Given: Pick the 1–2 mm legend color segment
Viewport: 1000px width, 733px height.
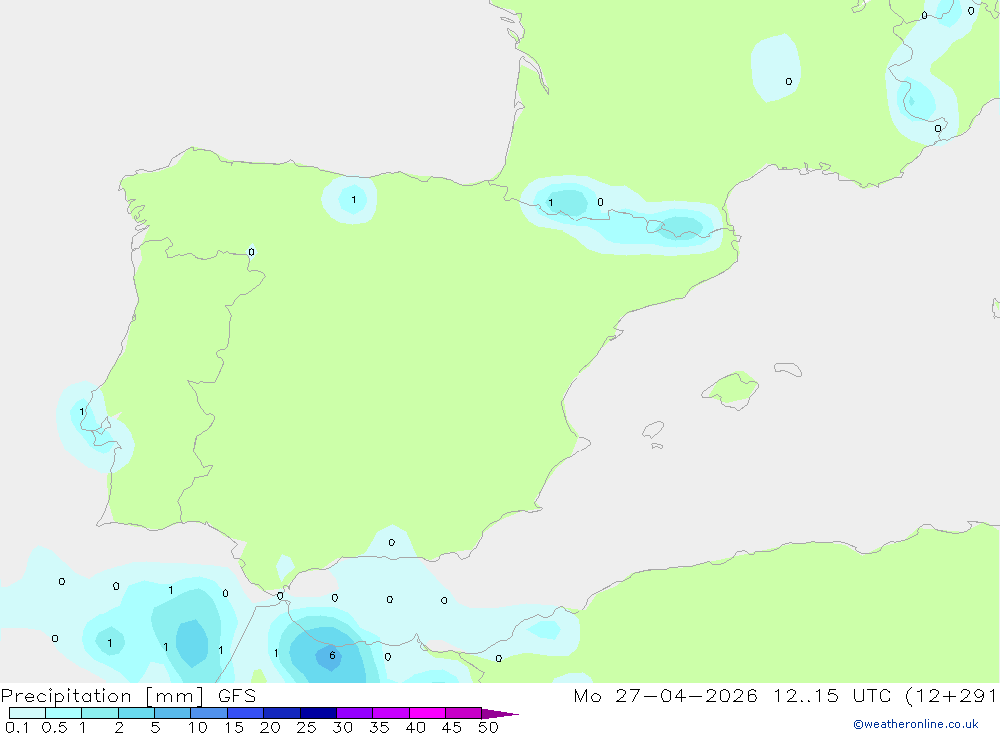Looking at the screenshot, I should click(100, 713).
